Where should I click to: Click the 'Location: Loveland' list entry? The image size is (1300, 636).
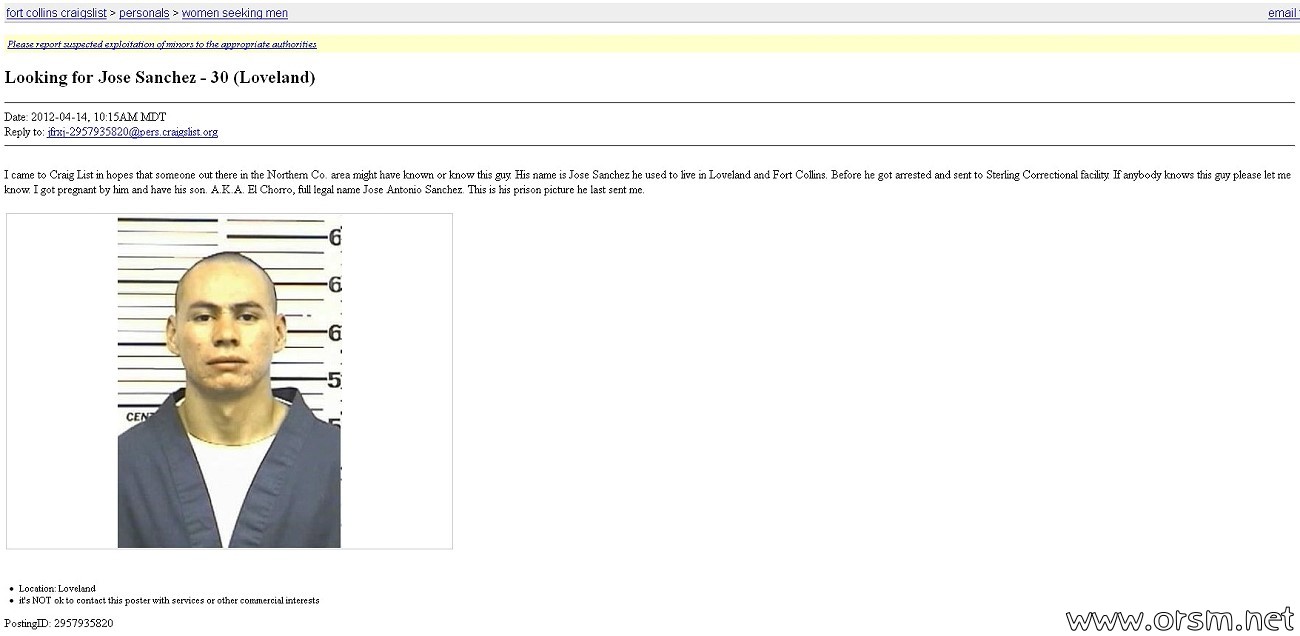(x=57, y=588)
